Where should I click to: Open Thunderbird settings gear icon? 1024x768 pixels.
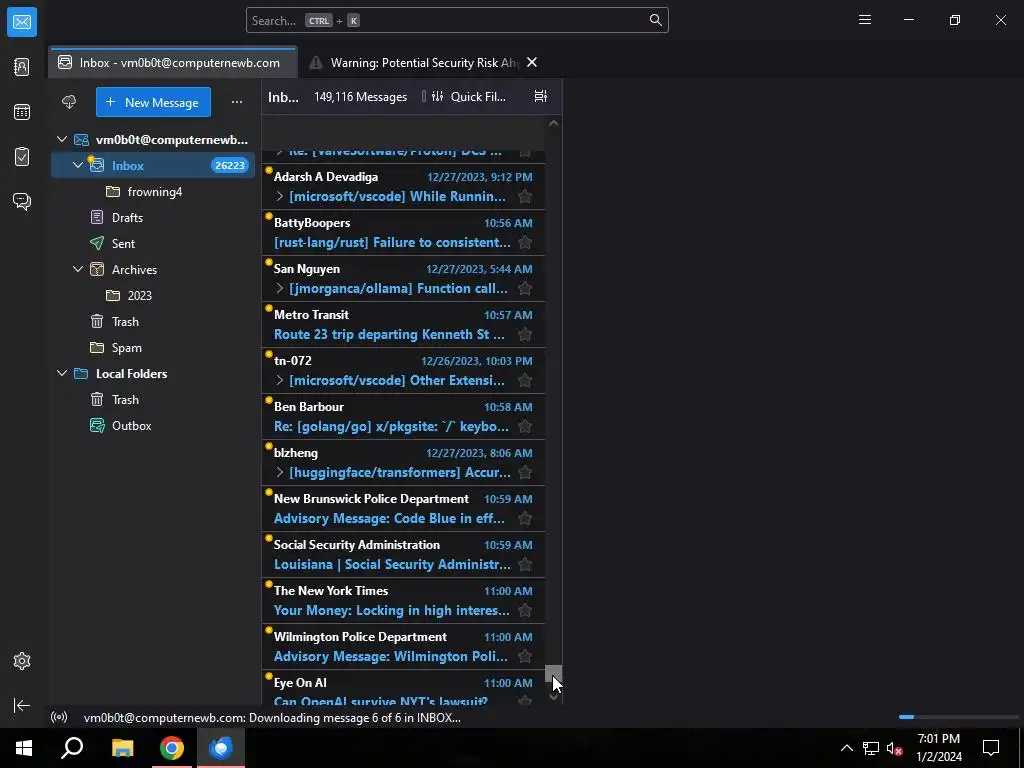22,661
